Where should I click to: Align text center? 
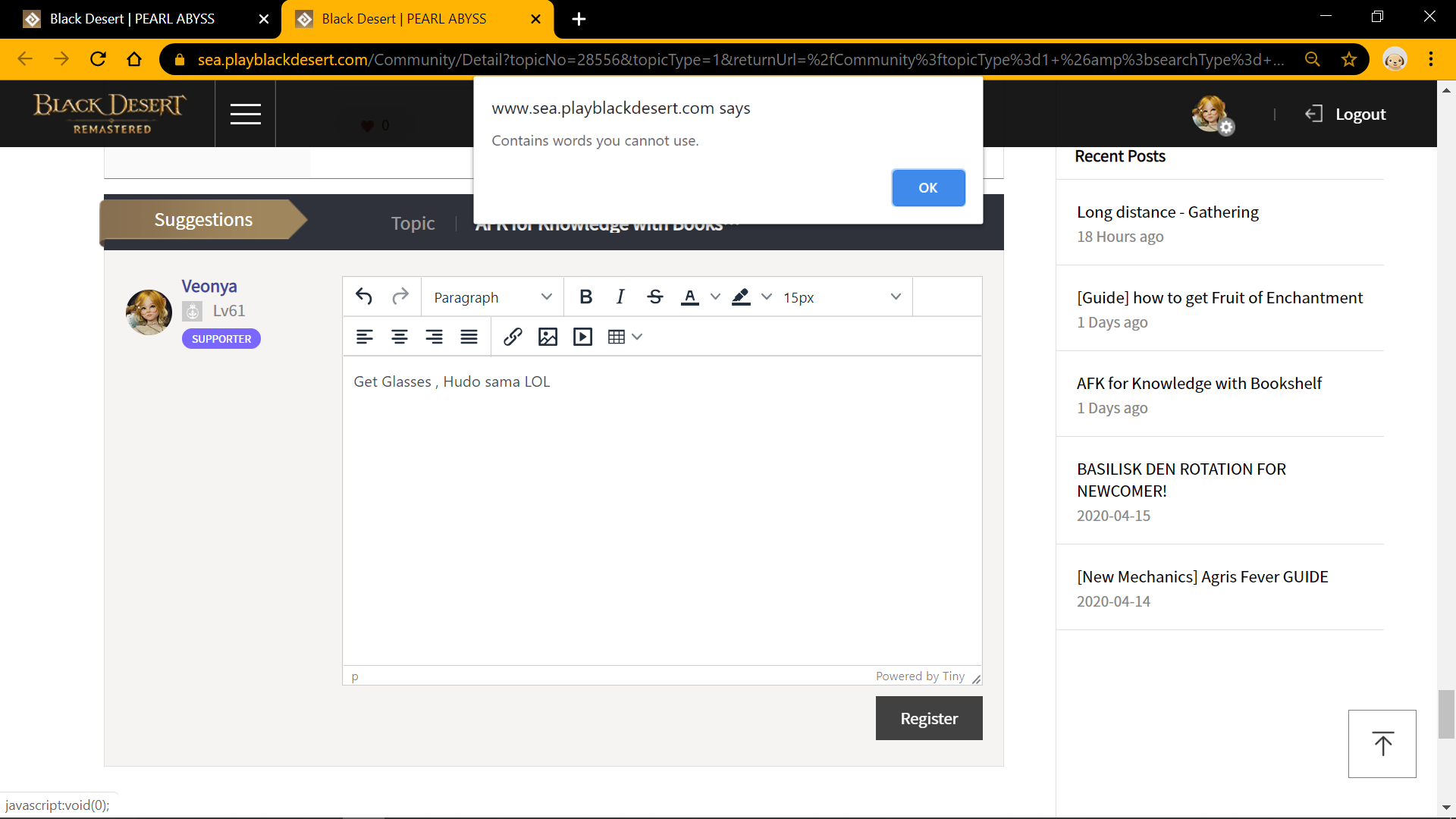399,337
